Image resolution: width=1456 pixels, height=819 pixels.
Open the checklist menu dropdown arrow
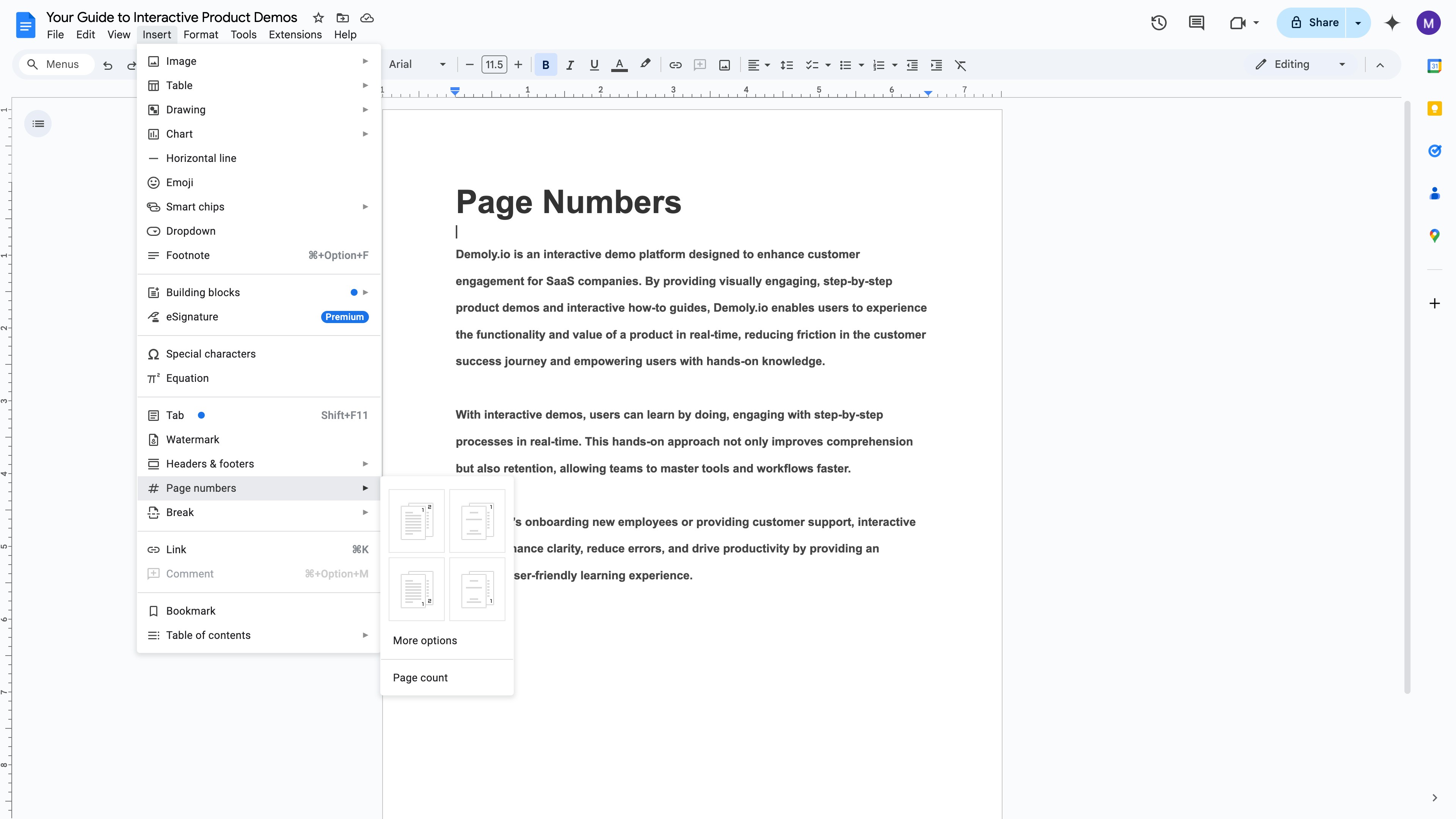click(x=827, y=65)
